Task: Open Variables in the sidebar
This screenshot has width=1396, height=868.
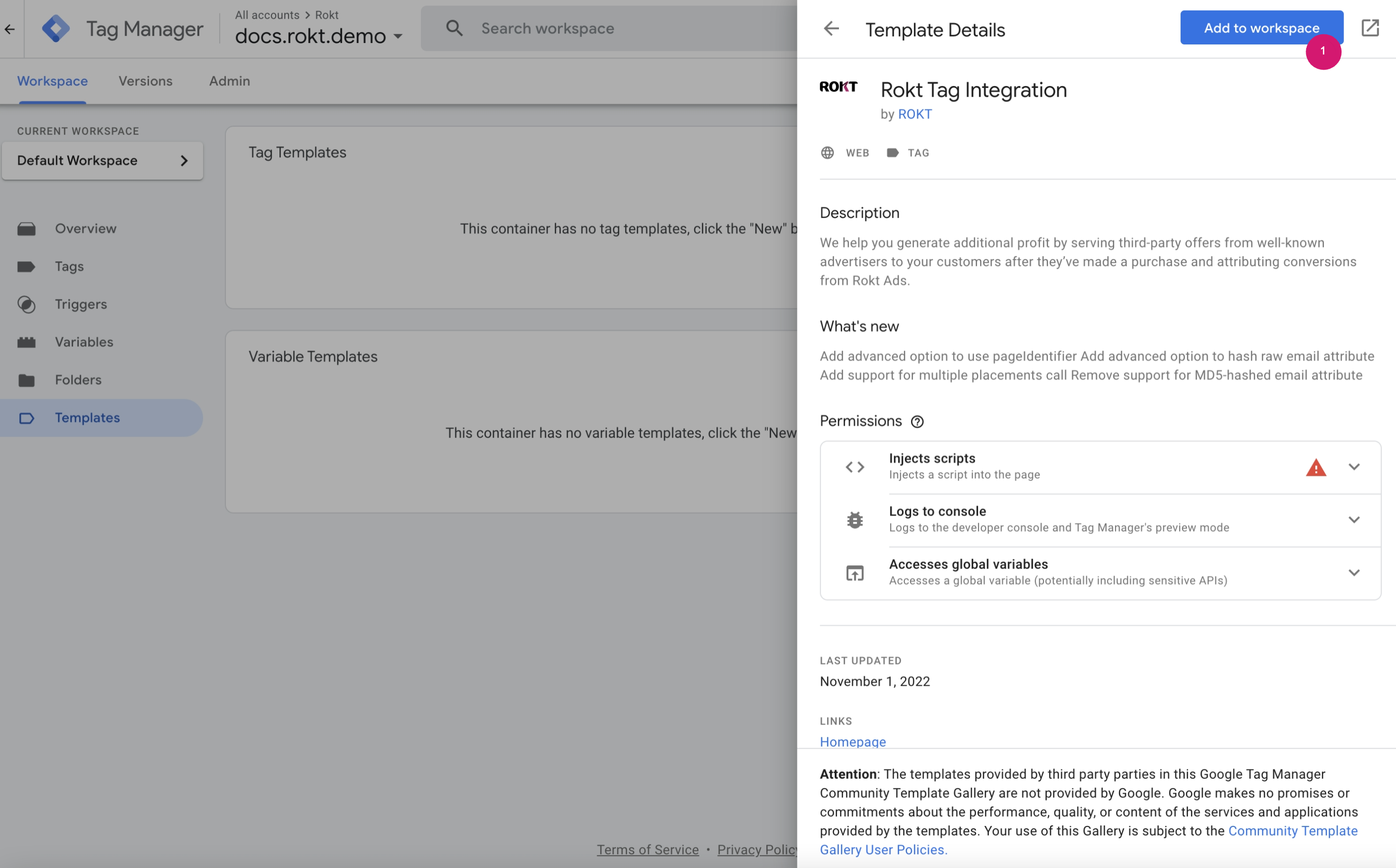Action: click(102, 342)
